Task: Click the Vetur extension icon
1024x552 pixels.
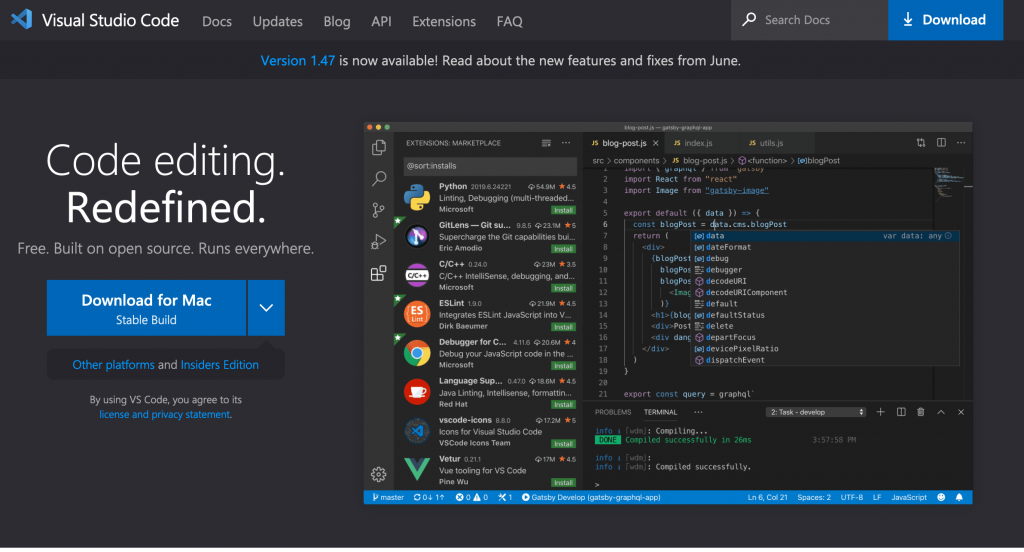Action: (417, 469)
